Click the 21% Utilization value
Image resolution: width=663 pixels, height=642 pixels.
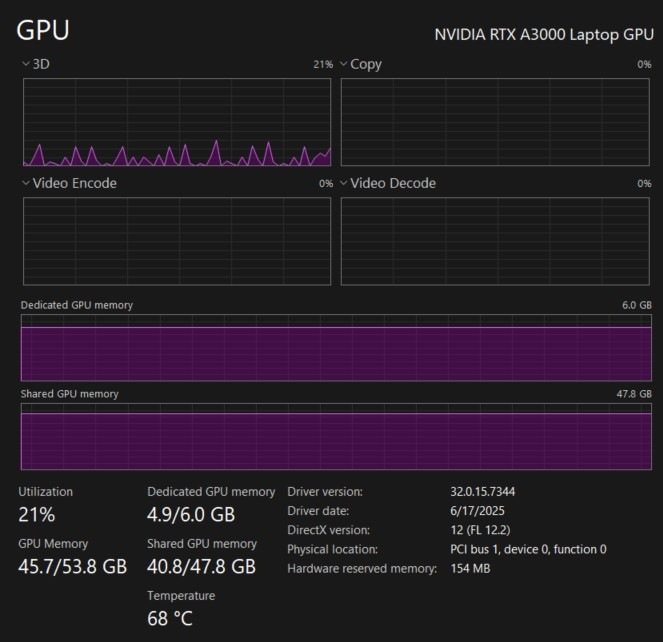[37, 515]
